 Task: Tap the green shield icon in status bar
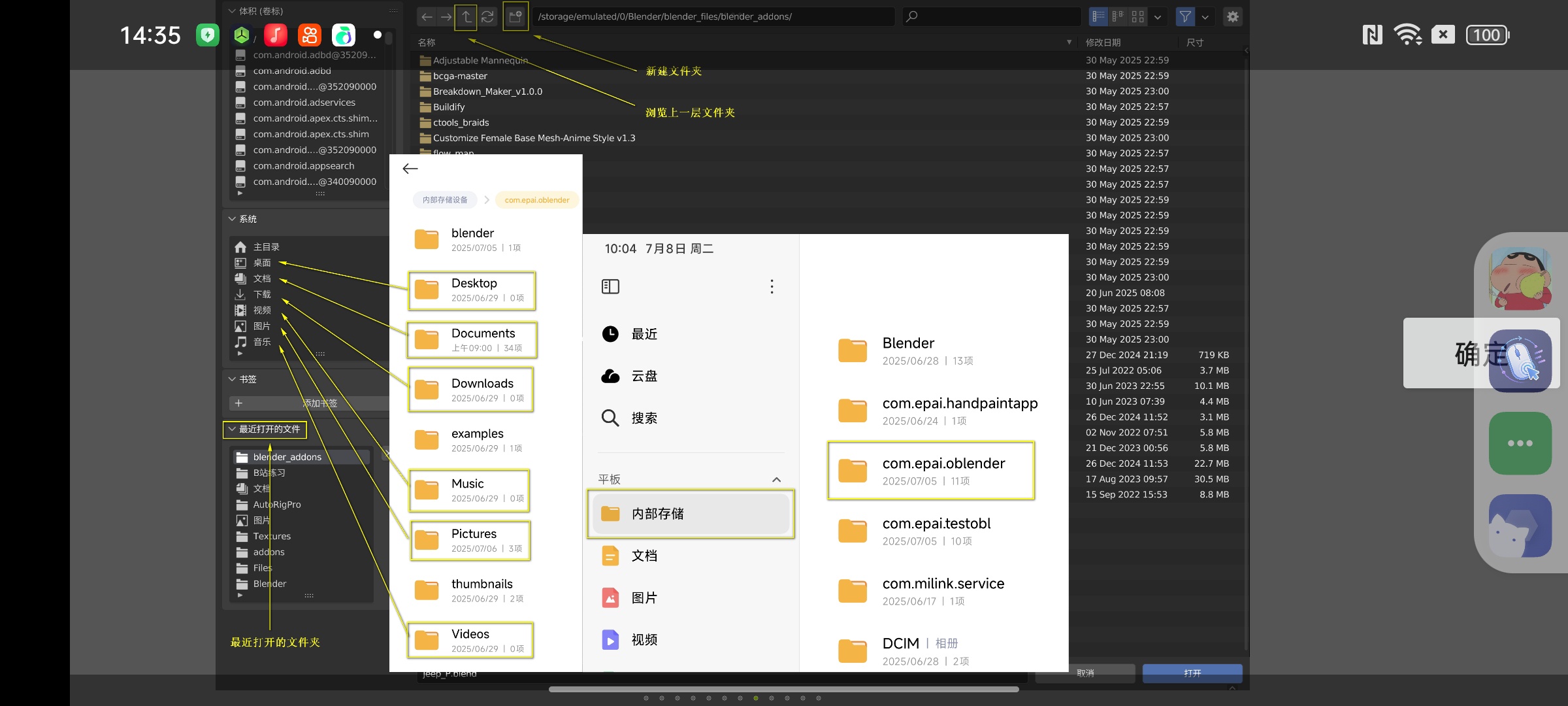click(208, 35)
